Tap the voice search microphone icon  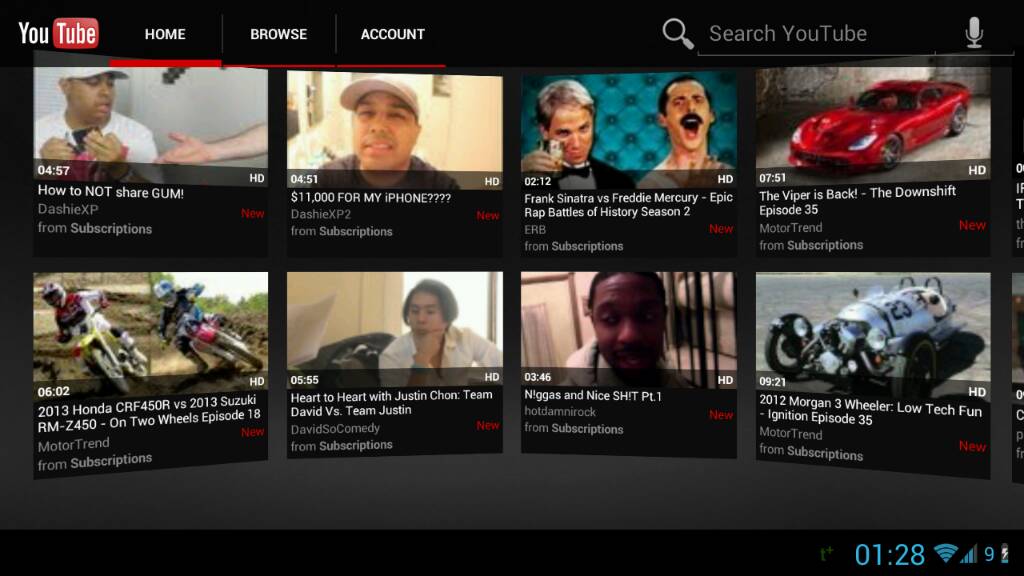(x=973, y=33)
